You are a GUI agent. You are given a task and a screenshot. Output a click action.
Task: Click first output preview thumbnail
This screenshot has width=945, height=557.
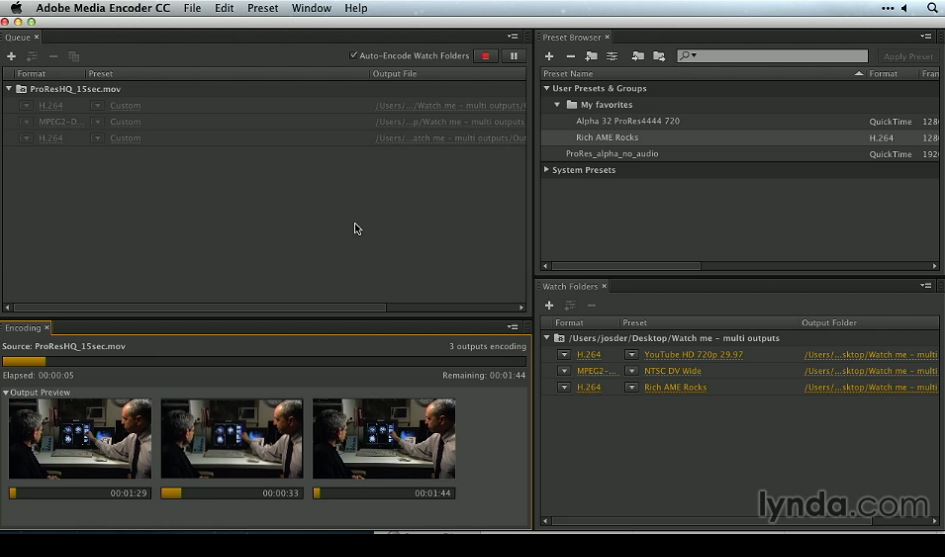point(80,439)
